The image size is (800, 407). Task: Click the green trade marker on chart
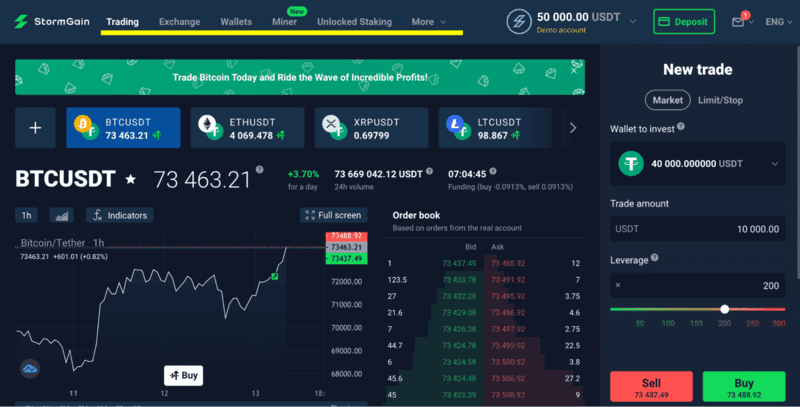274,276
